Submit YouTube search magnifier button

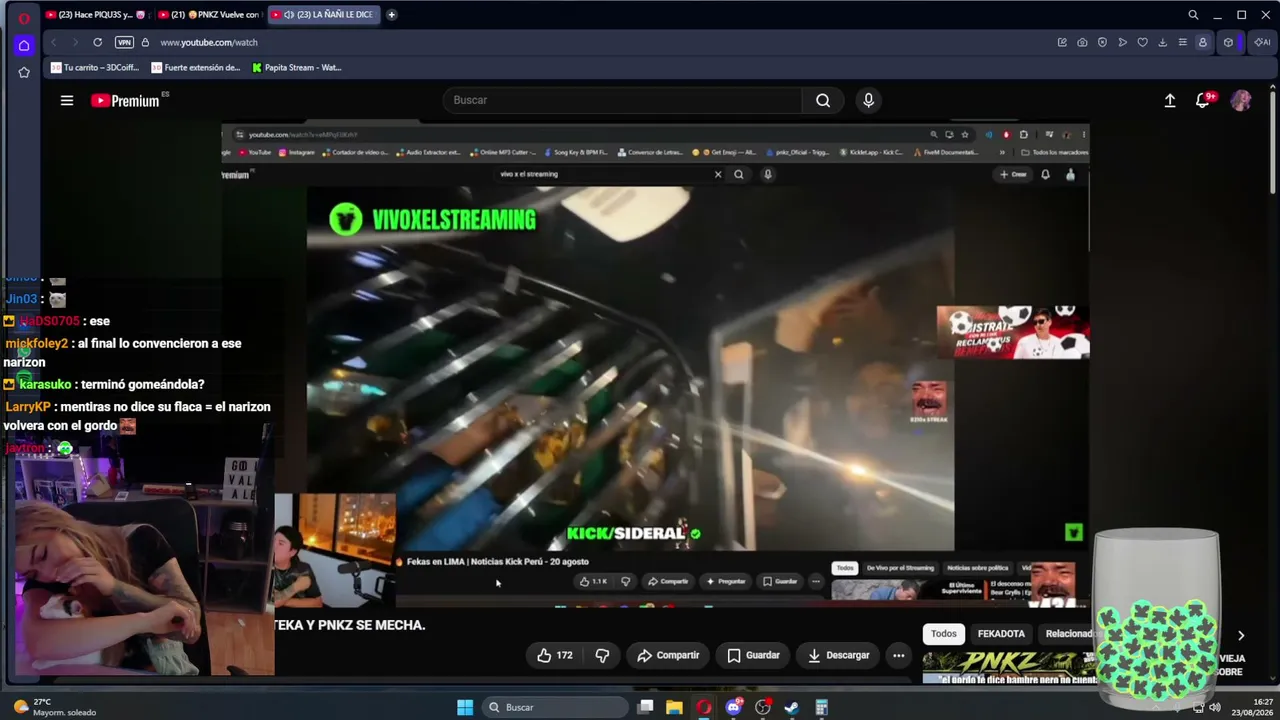click(x=823, y=100)
